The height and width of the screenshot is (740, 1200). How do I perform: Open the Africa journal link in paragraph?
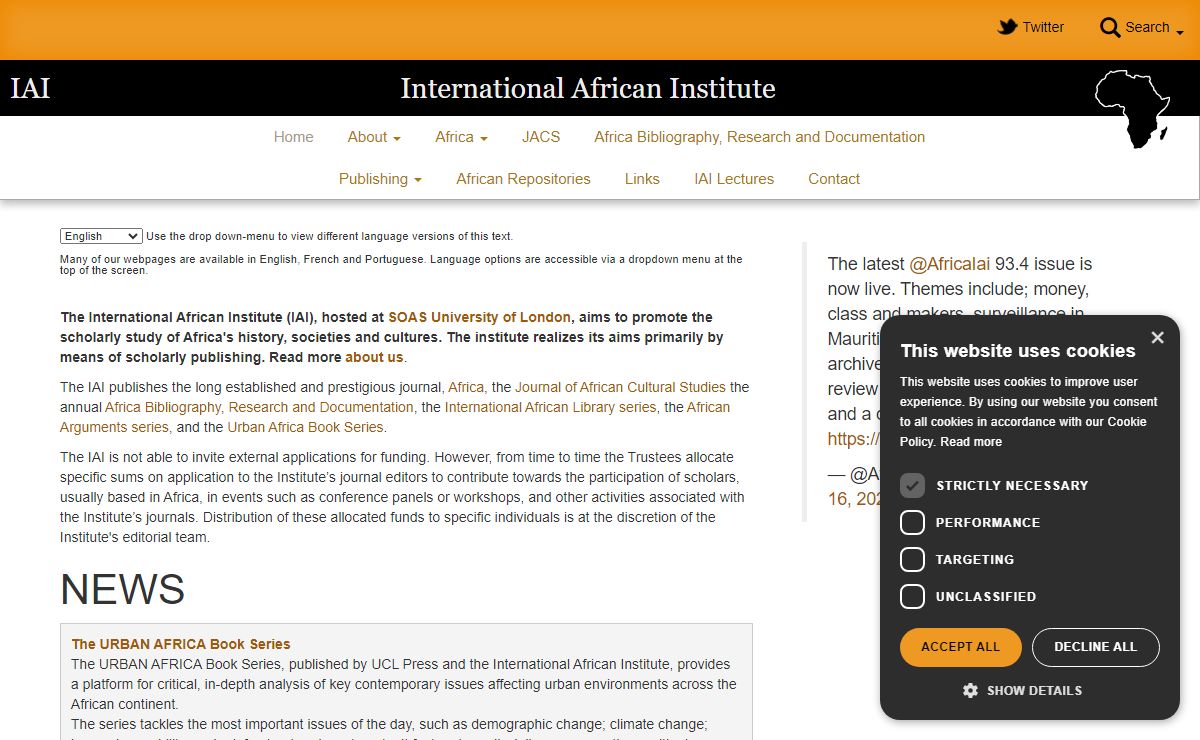466,387
